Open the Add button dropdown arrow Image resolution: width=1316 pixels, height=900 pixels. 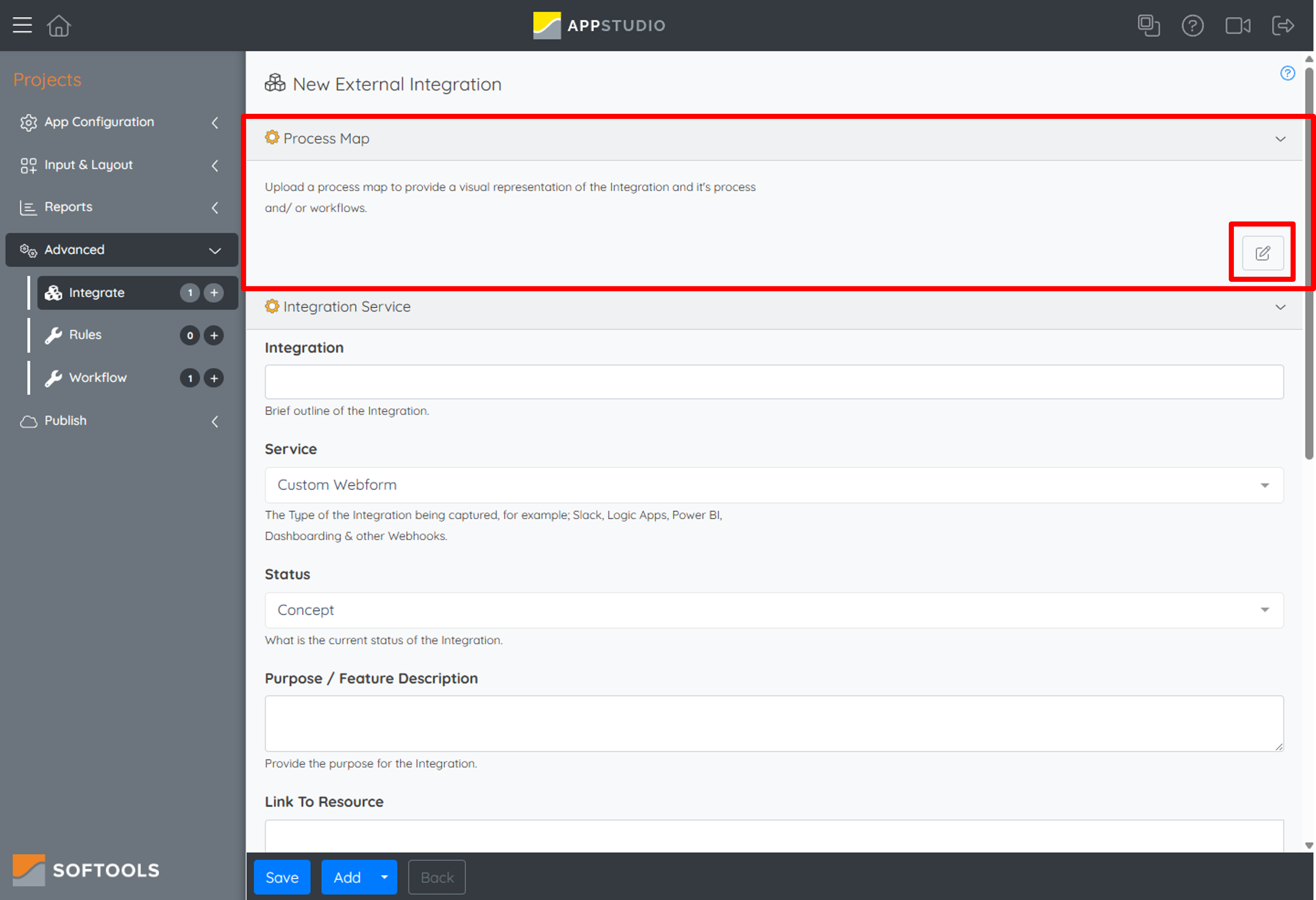(x=384, y=877)
